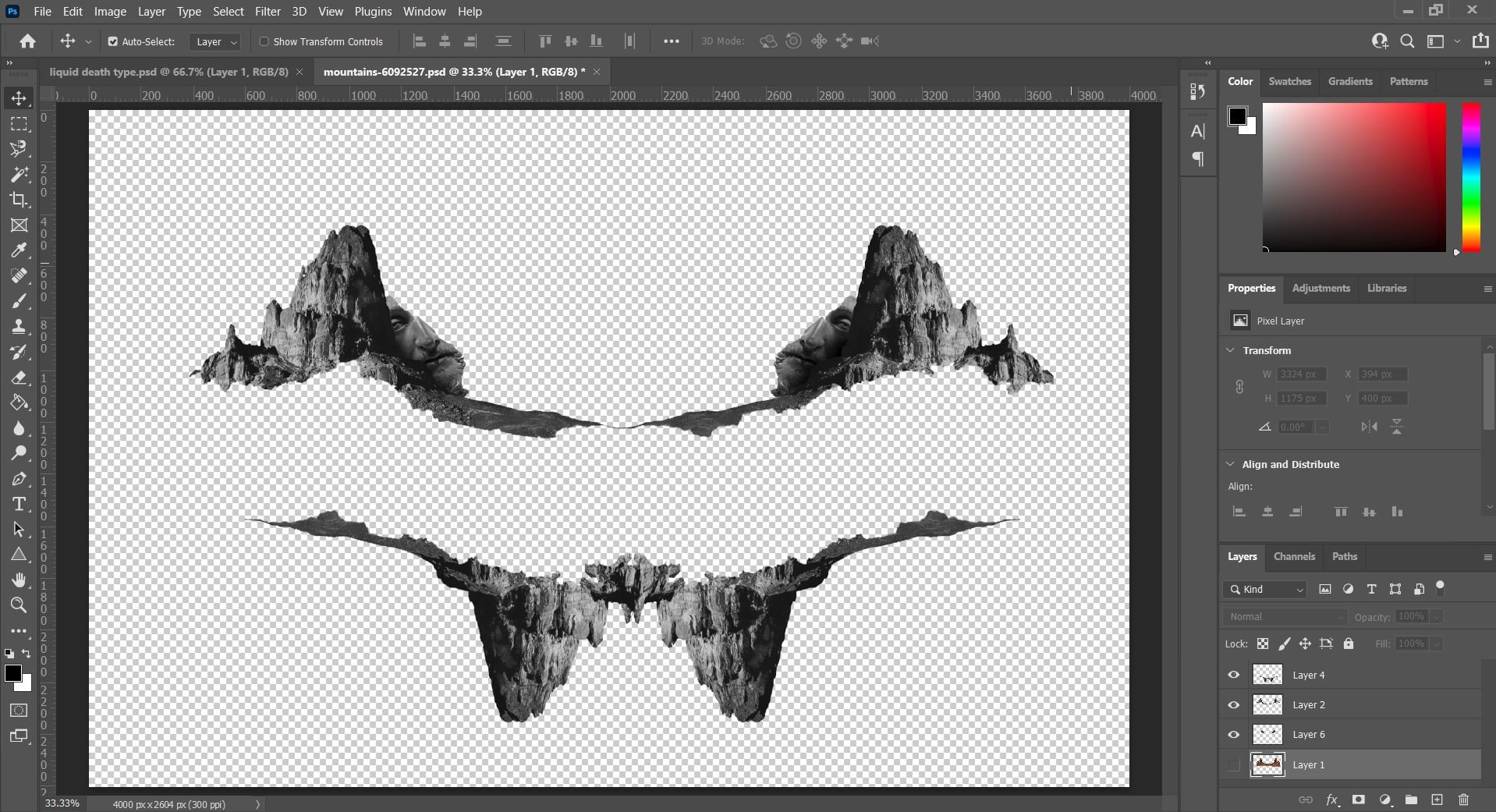
Task: Select the Paint Bucket tool
Action: 19,402
